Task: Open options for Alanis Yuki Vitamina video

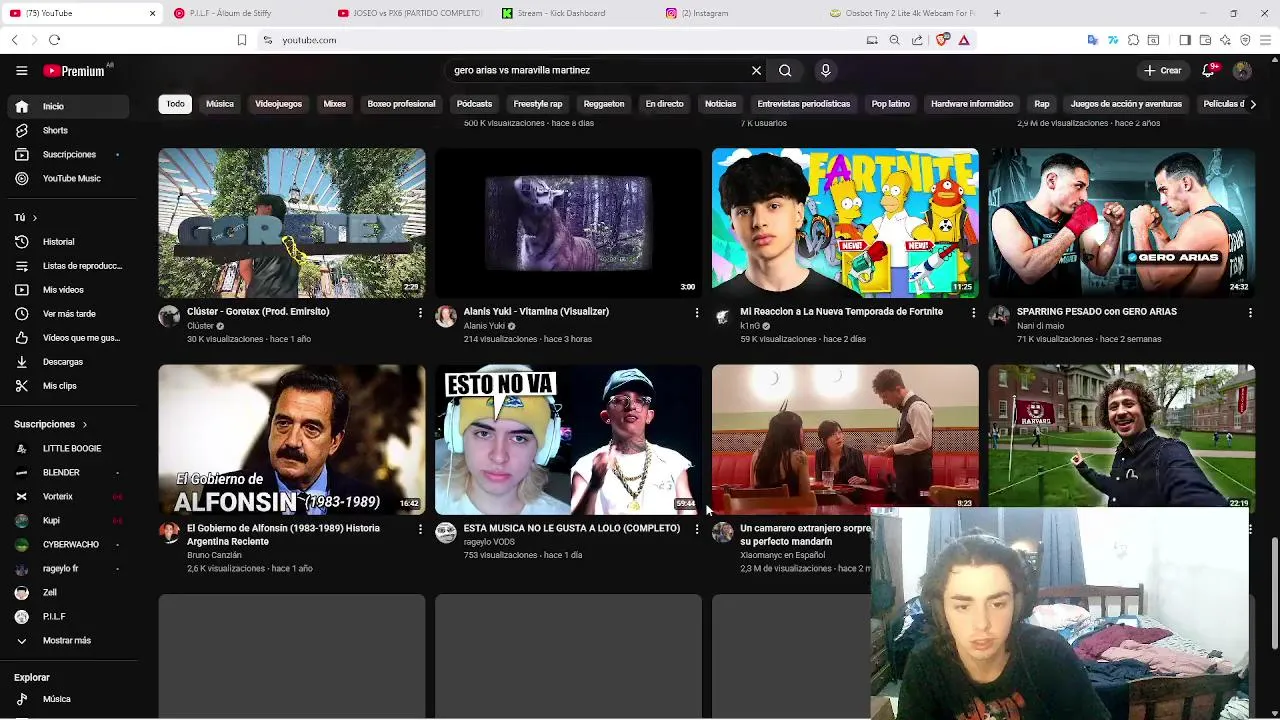Action: point(697,313)
